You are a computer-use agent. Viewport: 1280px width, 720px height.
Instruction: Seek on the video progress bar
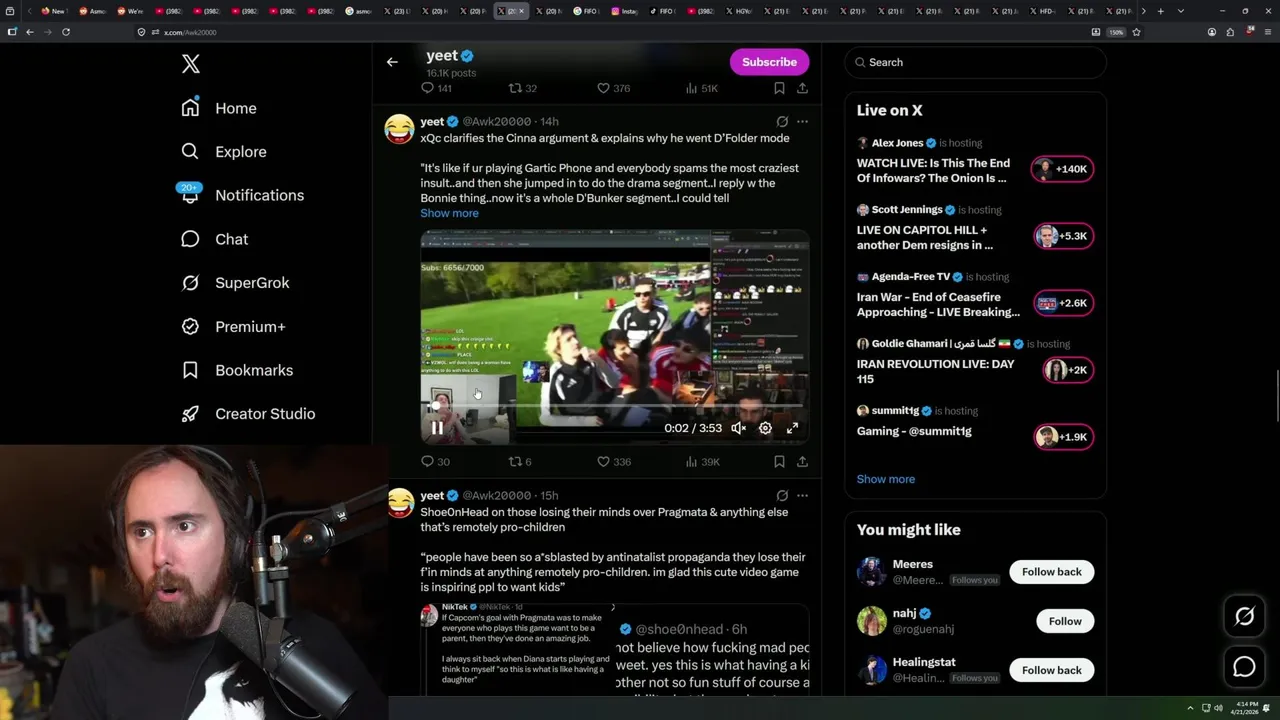point(614,407)
